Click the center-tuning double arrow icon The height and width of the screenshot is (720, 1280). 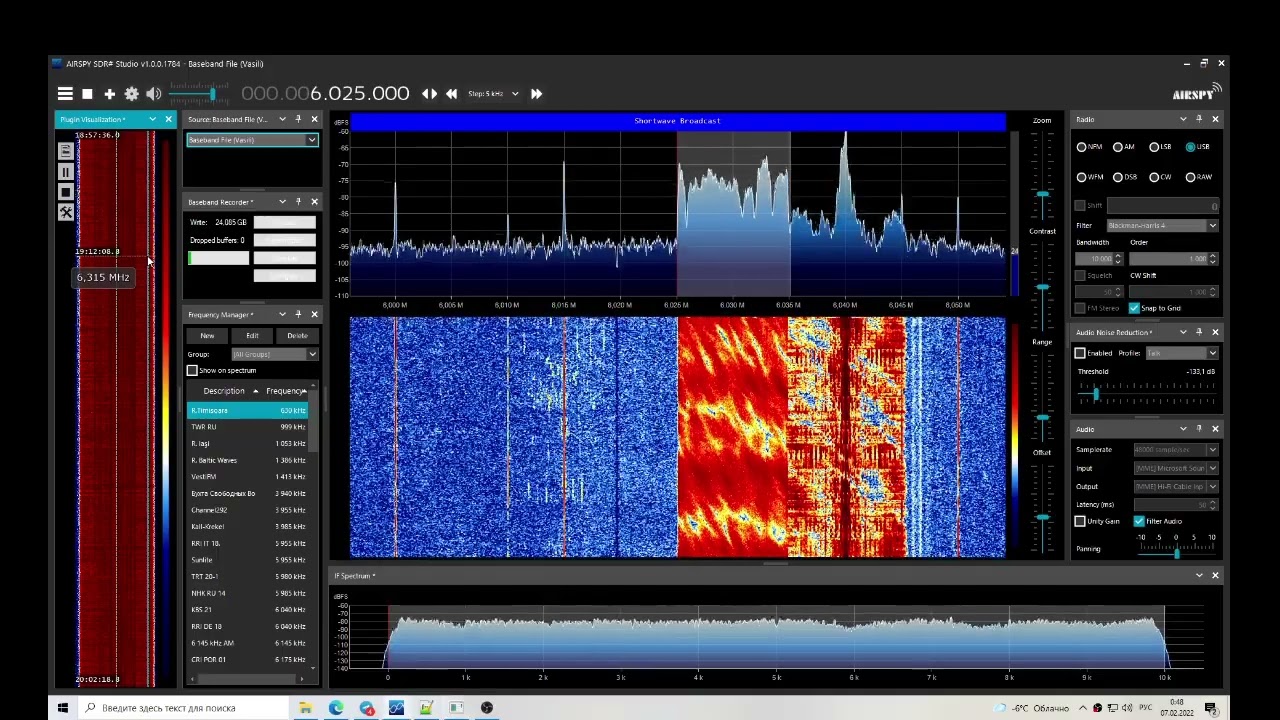(x=429, y=94)
